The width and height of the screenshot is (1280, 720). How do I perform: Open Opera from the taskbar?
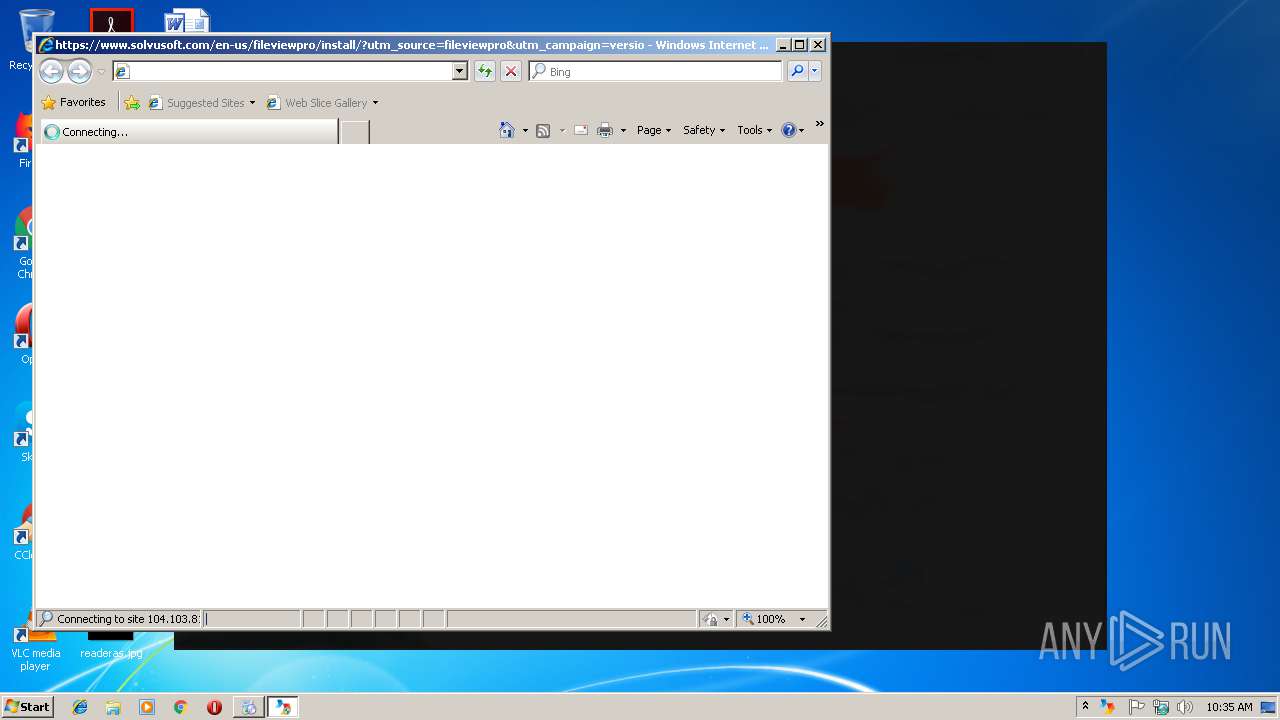click(214, 707)
